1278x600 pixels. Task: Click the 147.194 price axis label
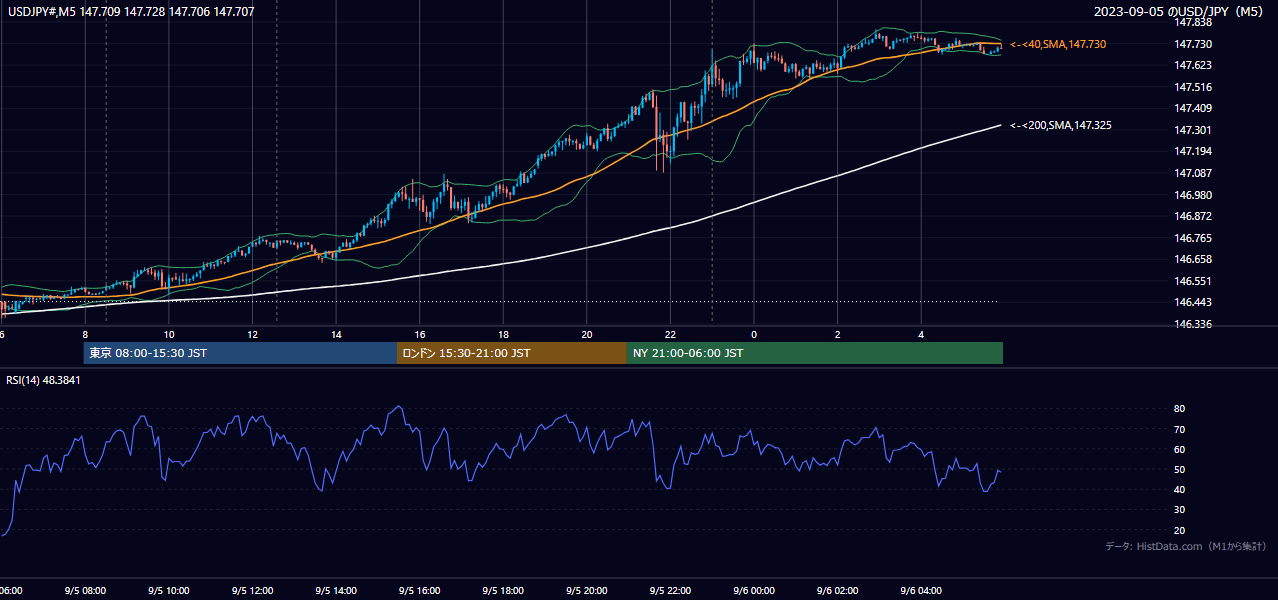click(x=1193, y=151)
